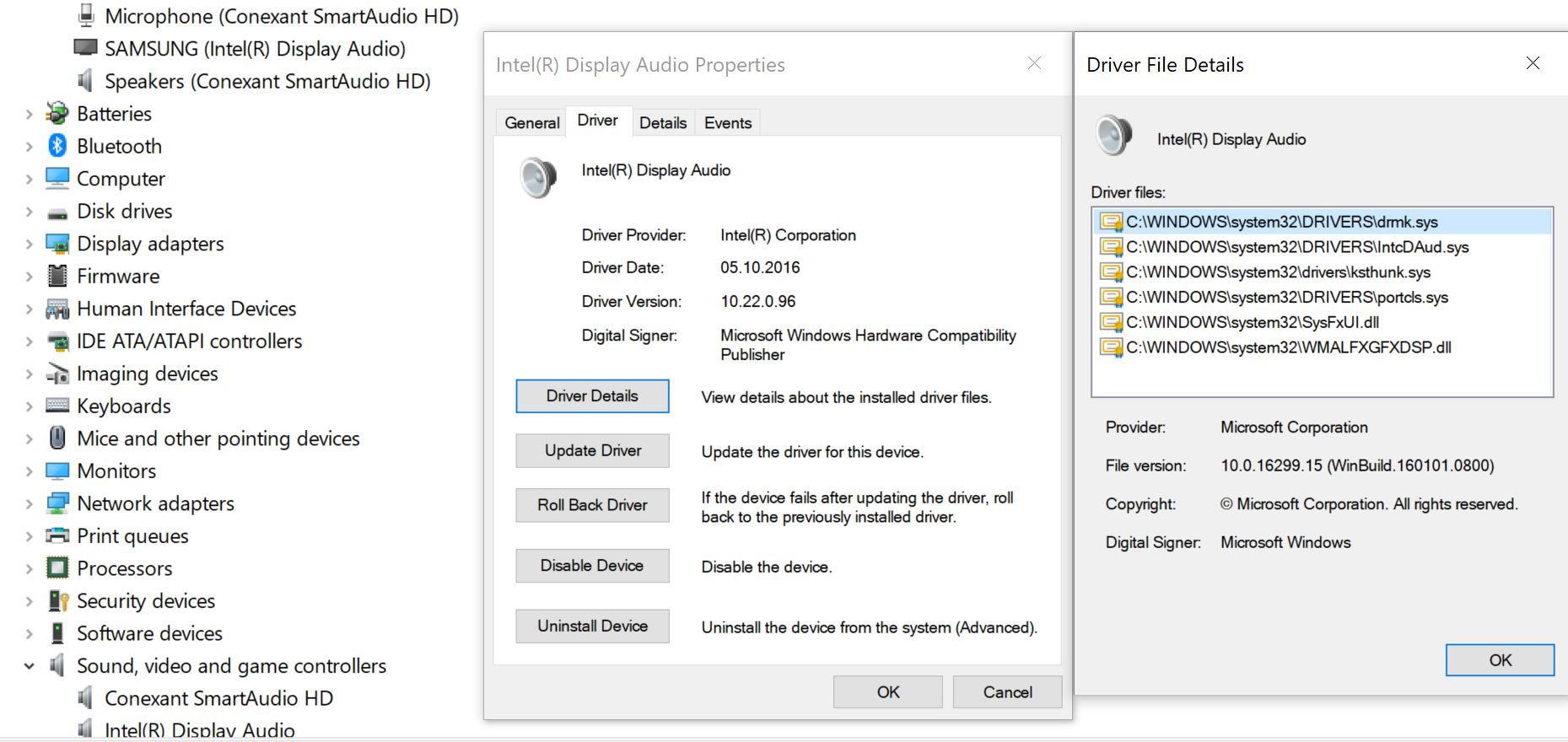1568x742 pixels.
Task: Click the Bluetooth category icon
Action: (x=57, y=146)
